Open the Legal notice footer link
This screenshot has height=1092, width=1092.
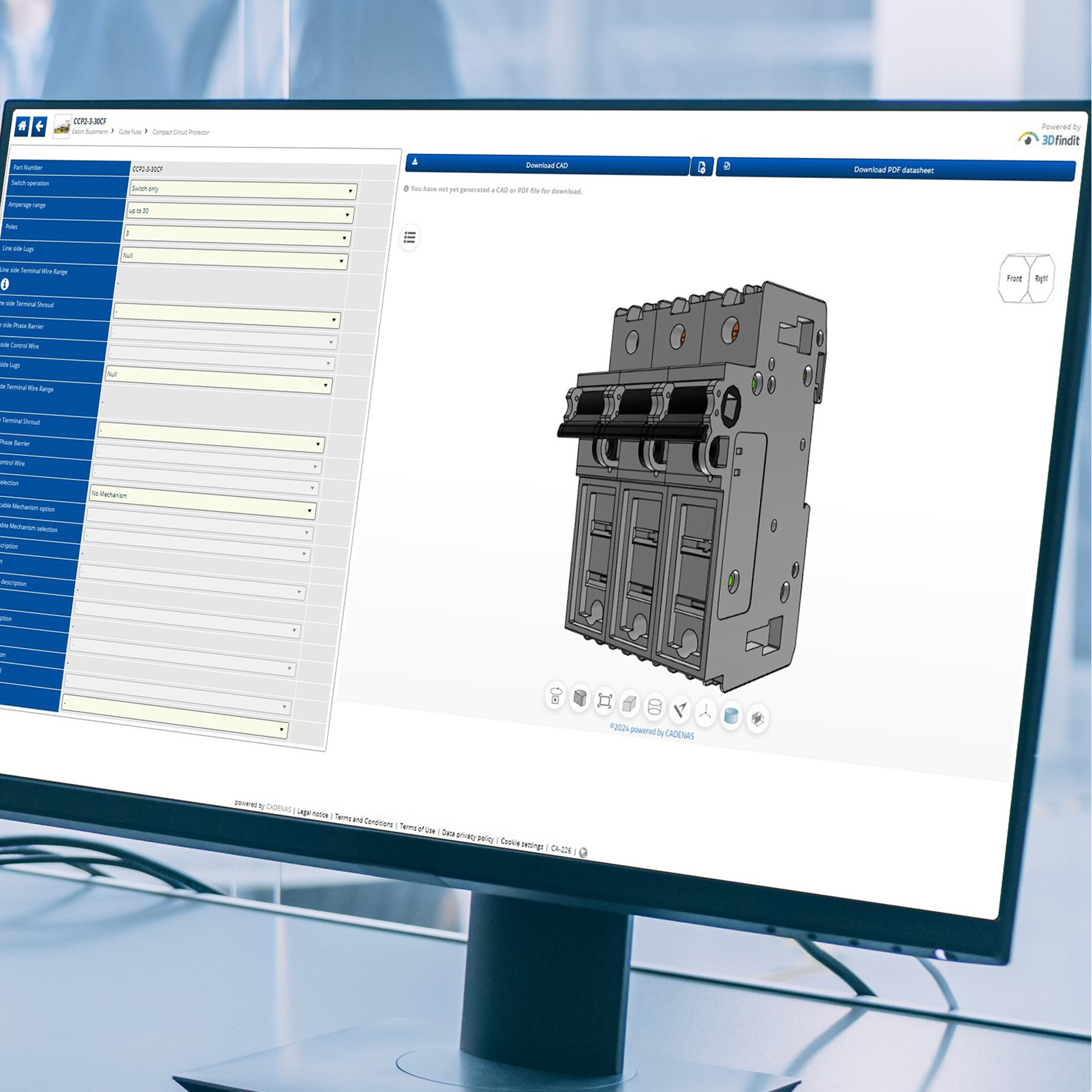coord(313,814)
